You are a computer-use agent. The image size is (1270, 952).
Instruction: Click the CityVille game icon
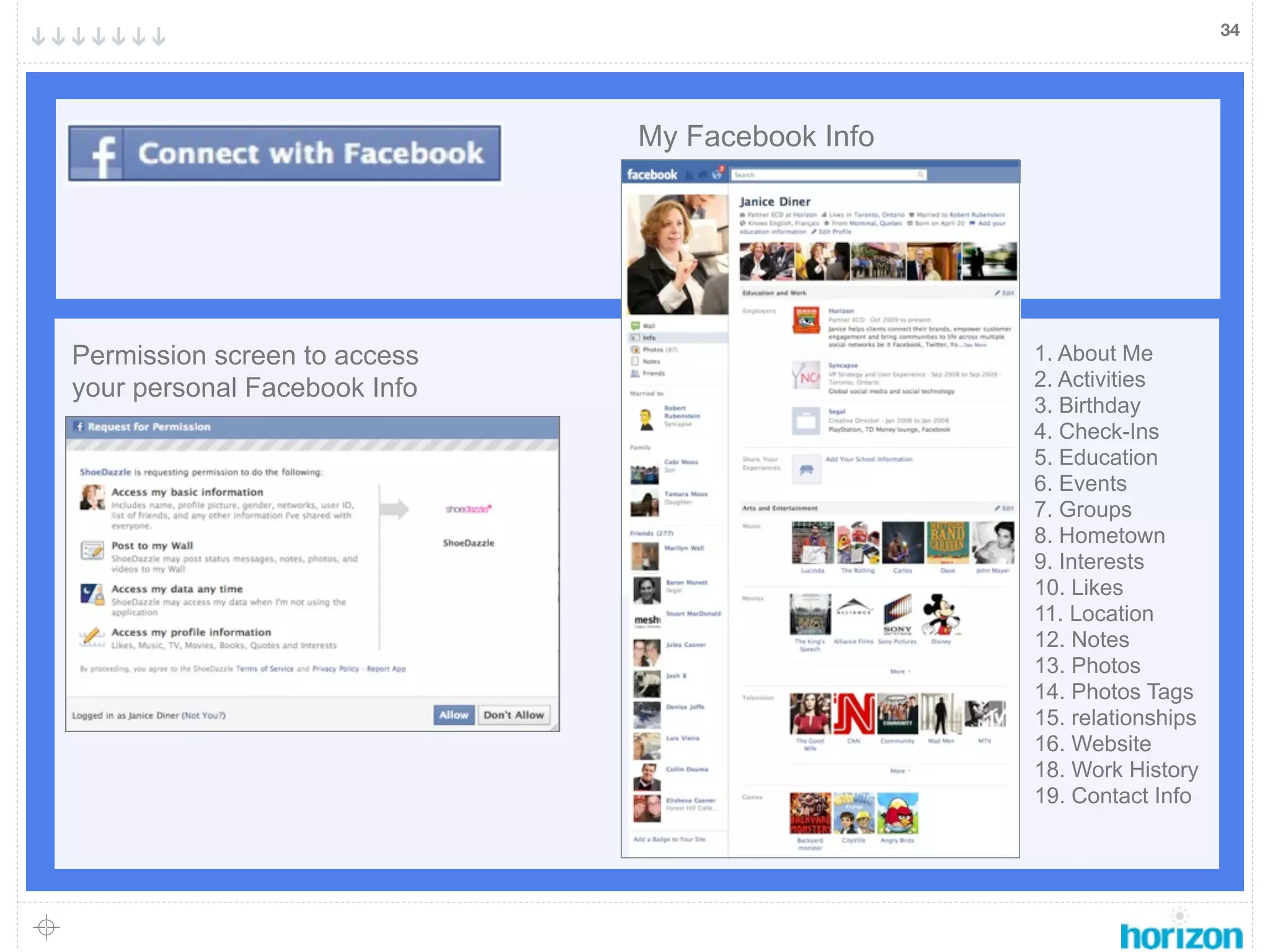point(854,813)
